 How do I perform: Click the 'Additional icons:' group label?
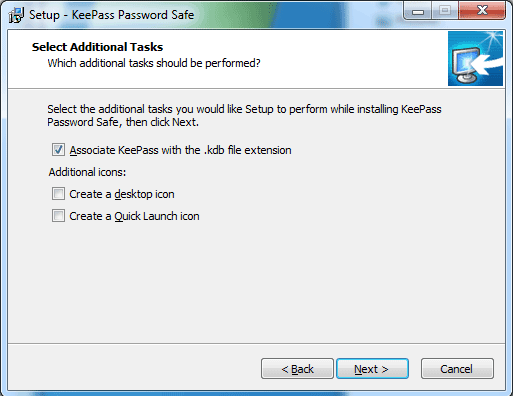87,172
